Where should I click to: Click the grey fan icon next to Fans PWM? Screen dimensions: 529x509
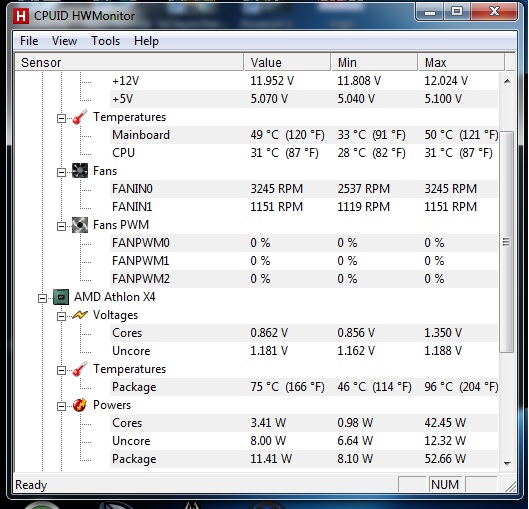point(80,225)
